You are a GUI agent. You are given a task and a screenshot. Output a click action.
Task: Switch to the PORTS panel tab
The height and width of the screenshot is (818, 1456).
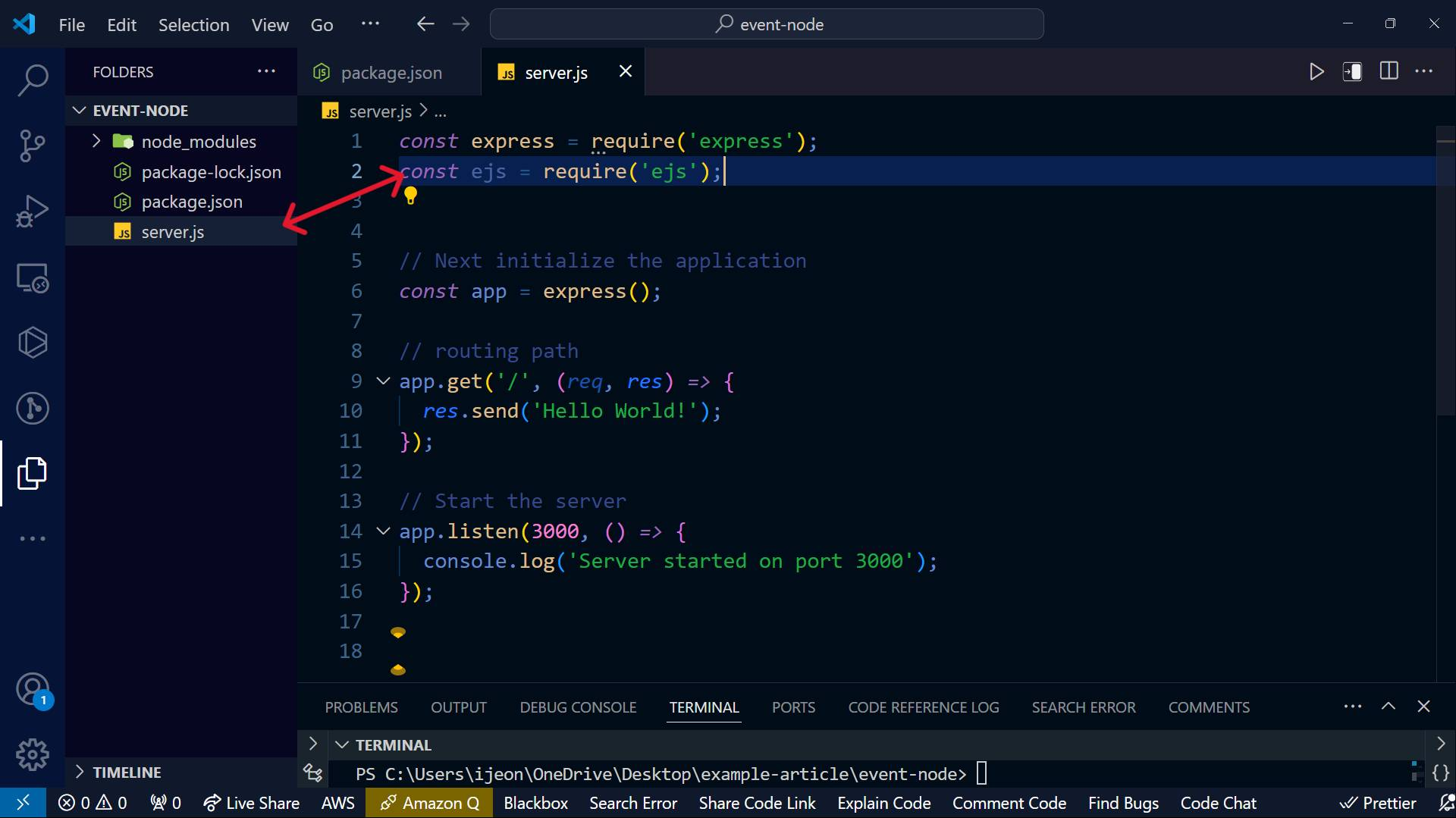(x=793, y=707)
